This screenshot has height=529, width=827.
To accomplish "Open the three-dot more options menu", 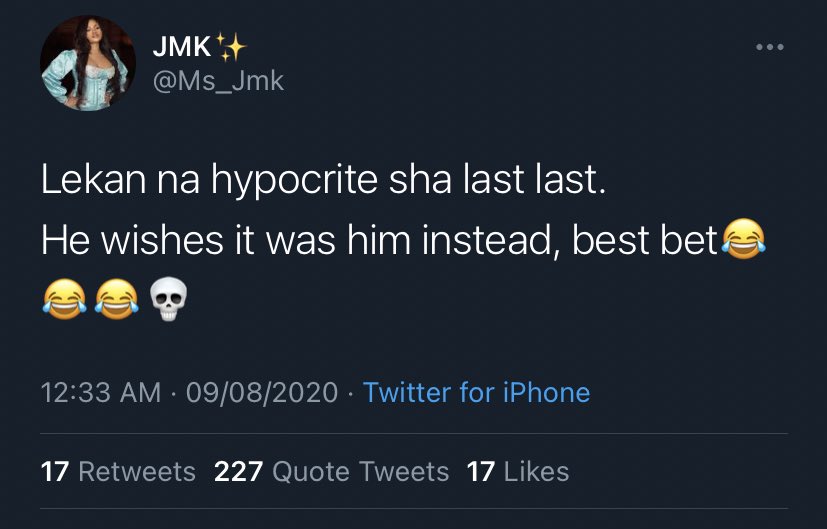I will point(770,48).
